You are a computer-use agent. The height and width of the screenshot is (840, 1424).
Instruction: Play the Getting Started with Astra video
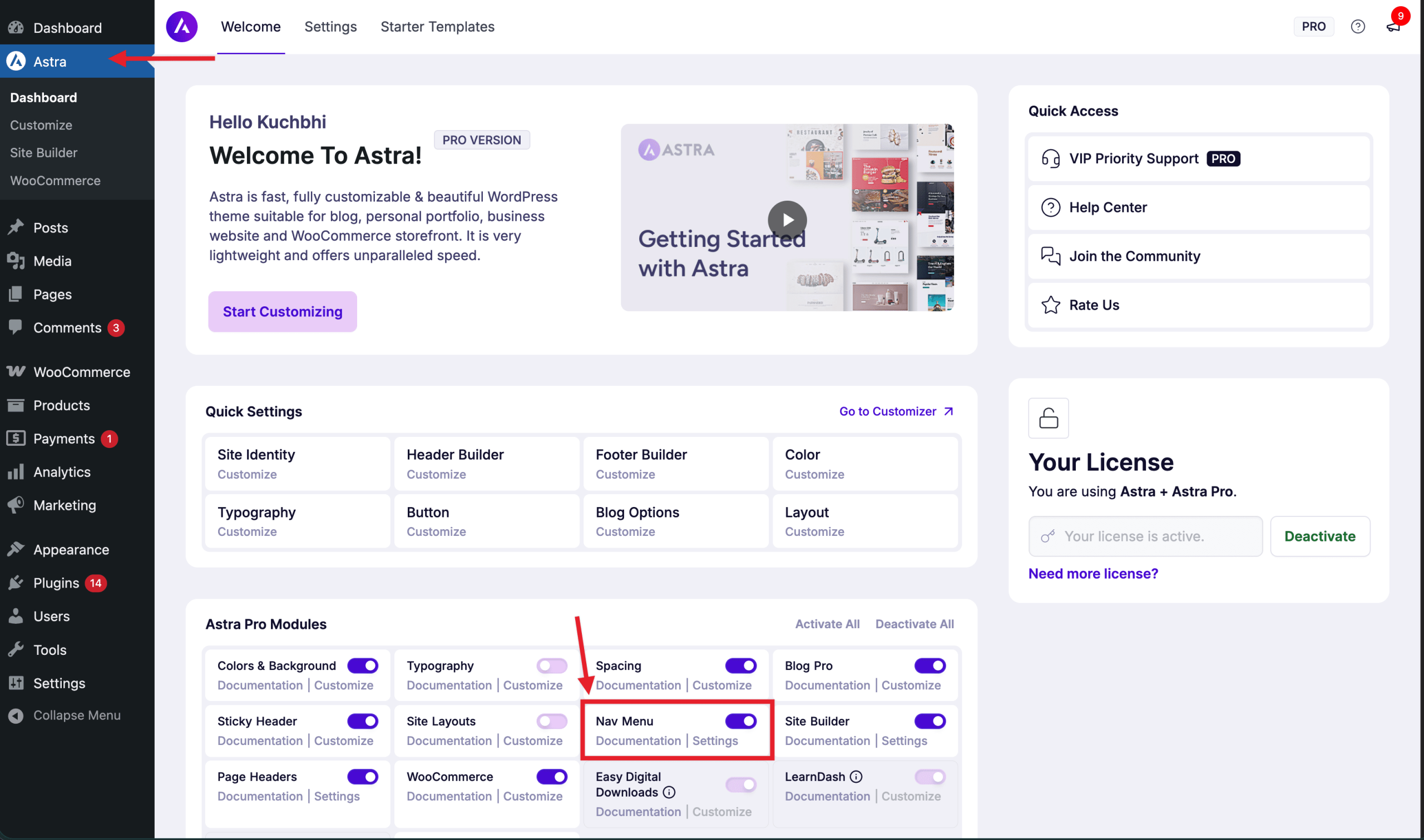click(x=787, y=220)
